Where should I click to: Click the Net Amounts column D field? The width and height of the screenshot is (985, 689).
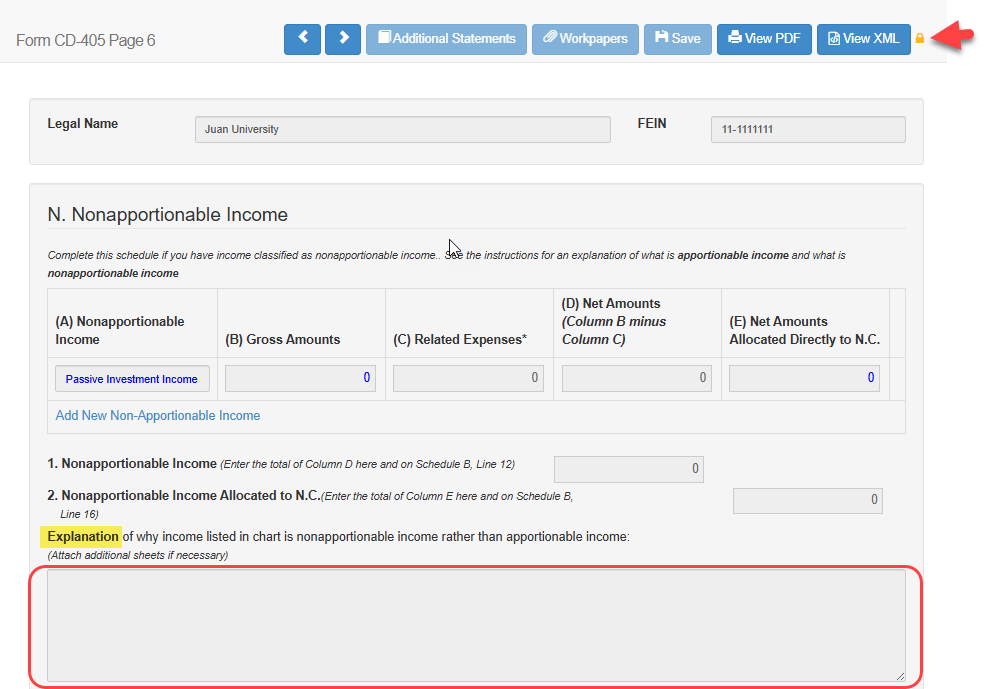pyautogui.click(x=637, y=379)
